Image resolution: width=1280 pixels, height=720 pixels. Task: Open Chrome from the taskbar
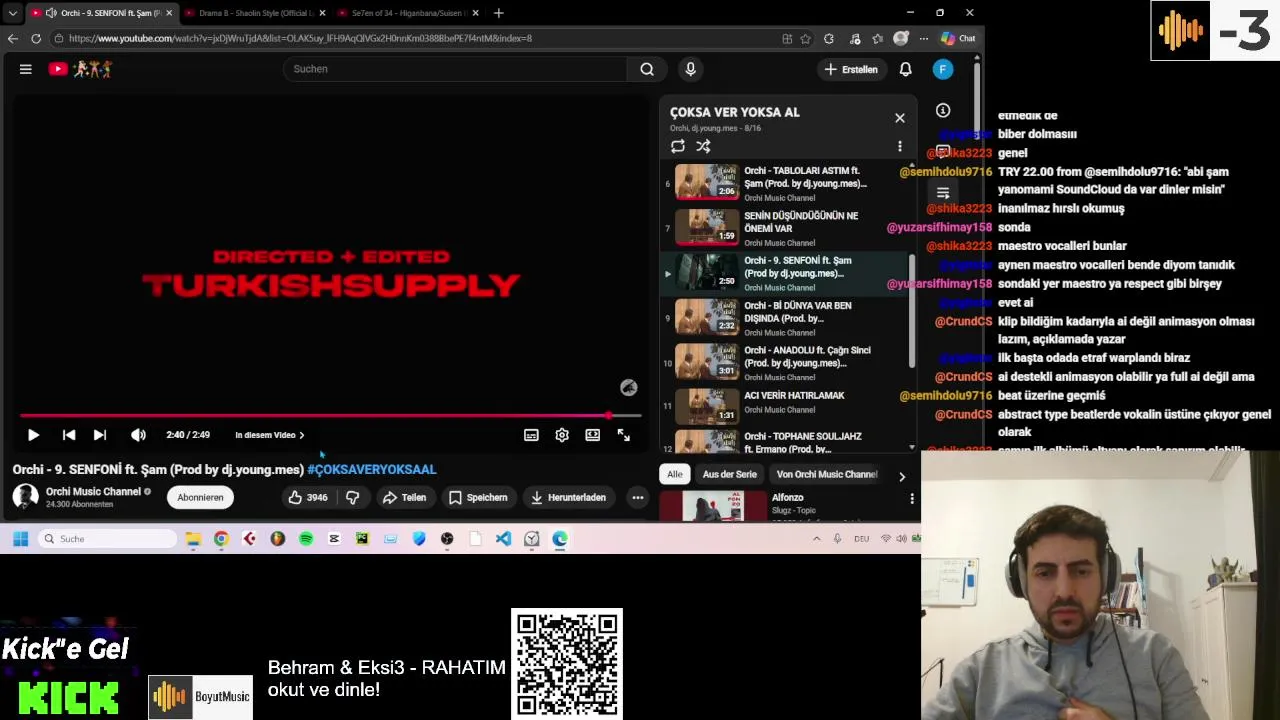pos(221,539)
